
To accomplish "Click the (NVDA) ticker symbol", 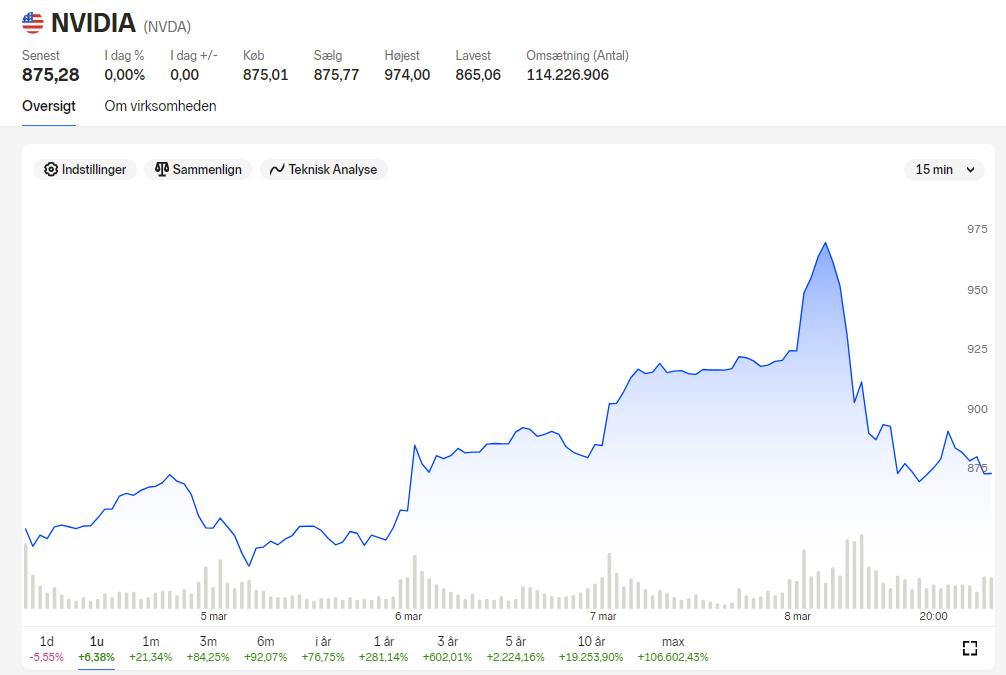I will [x=167, y=27].
